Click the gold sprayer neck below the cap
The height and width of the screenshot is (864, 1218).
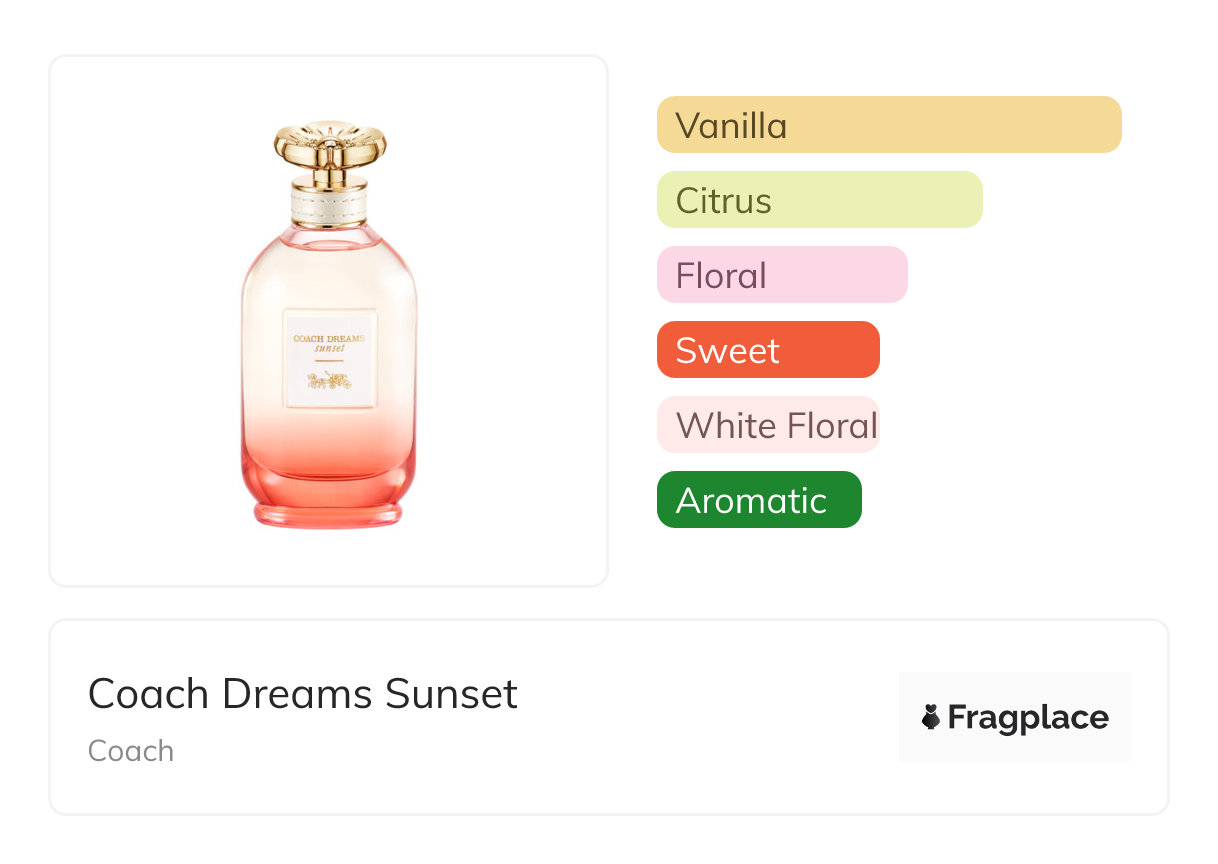(330, 179)
